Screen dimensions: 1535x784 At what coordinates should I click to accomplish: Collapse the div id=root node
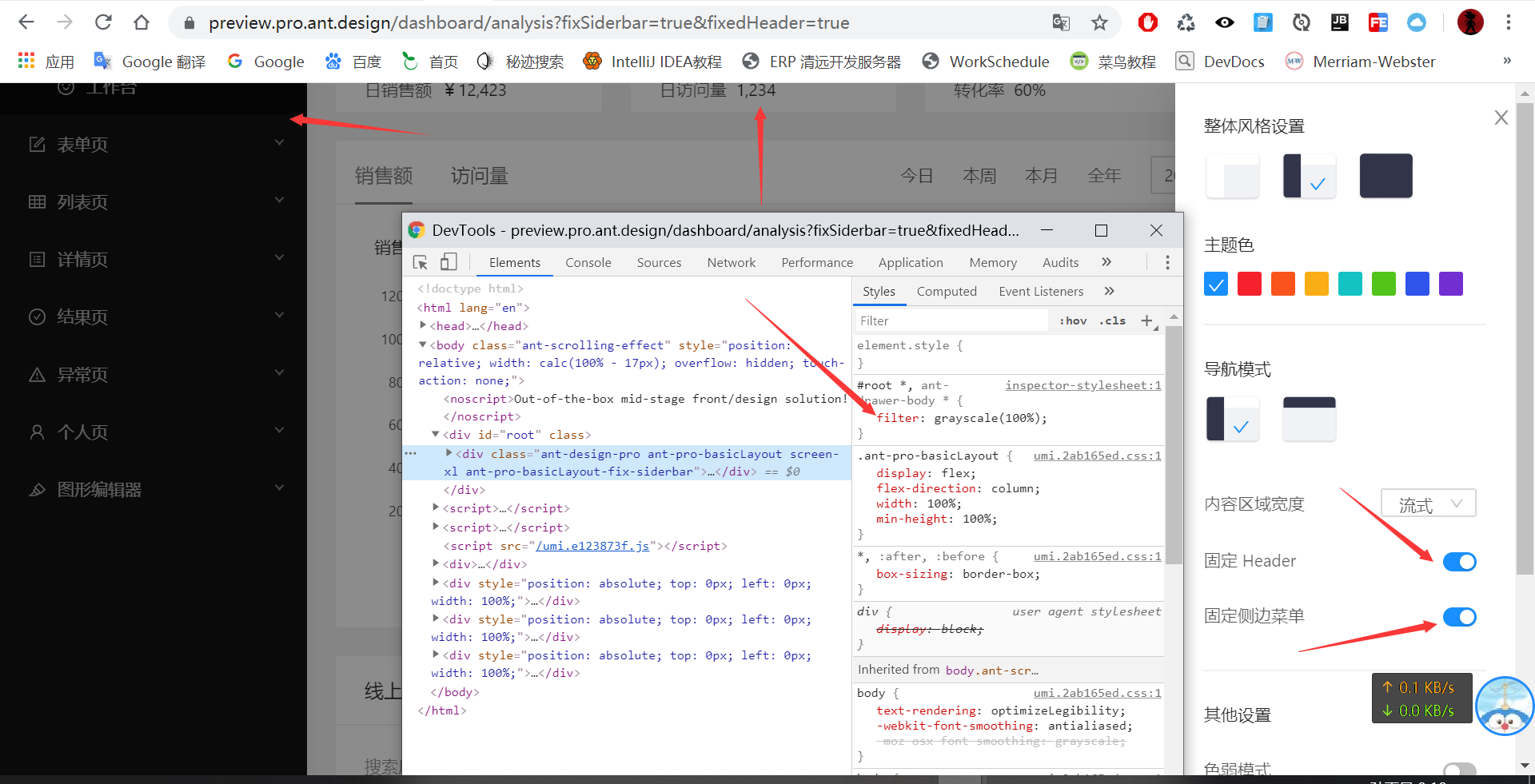point(436,434)
